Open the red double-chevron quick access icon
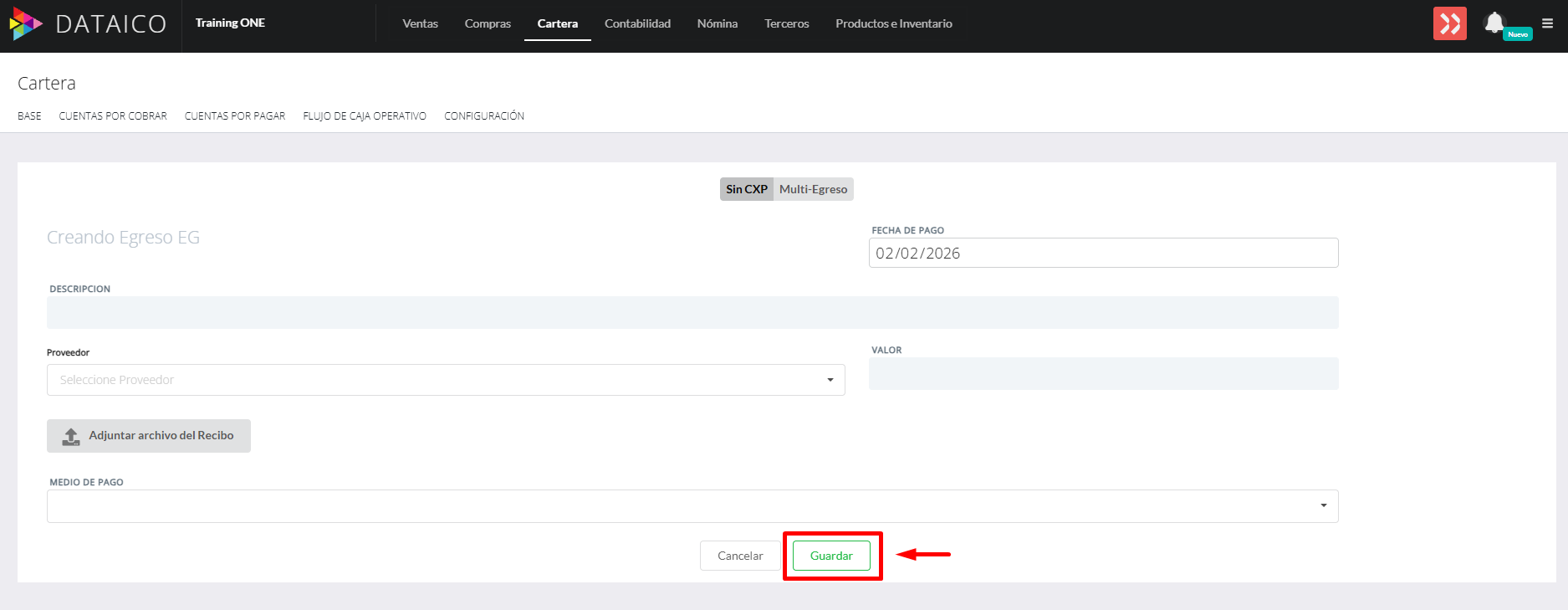 point(1449,23)
